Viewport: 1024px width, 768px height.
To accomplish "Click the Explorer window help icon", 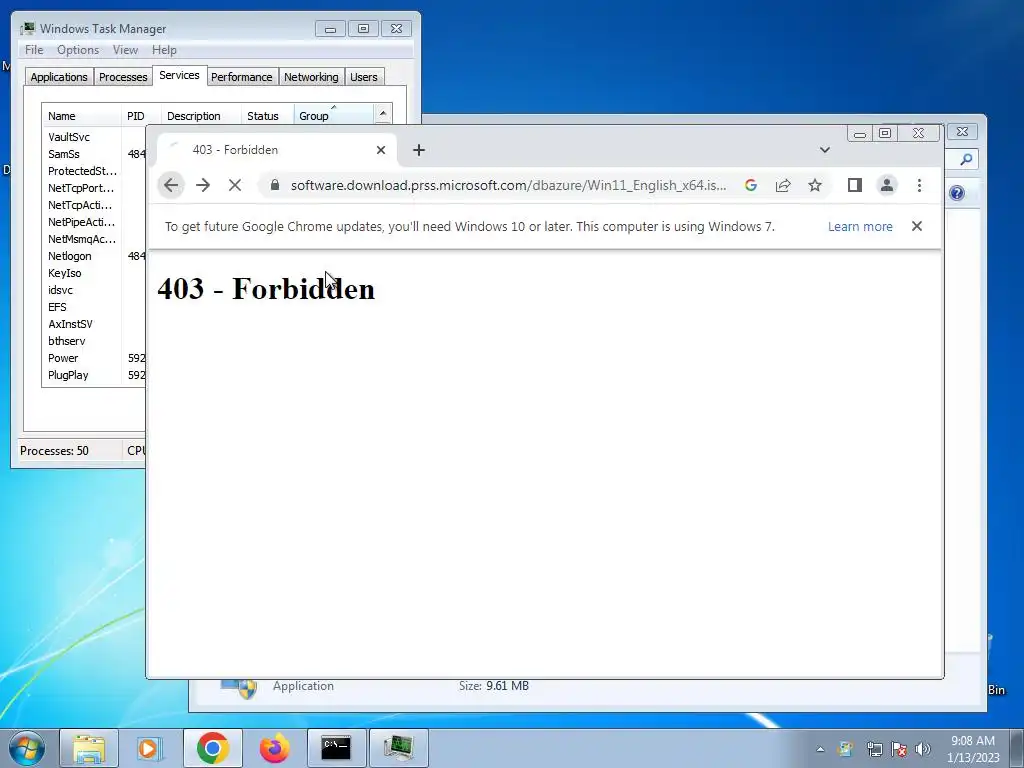I will 957,193.
